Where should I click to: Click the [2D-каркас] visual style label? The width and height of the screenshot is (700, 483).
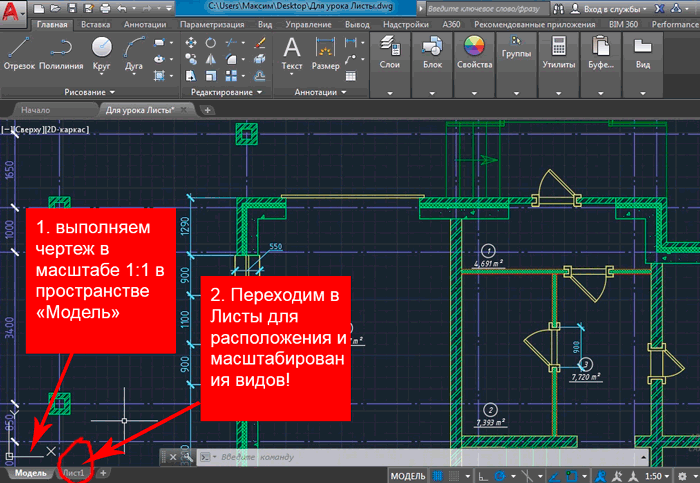coord(67,130)
